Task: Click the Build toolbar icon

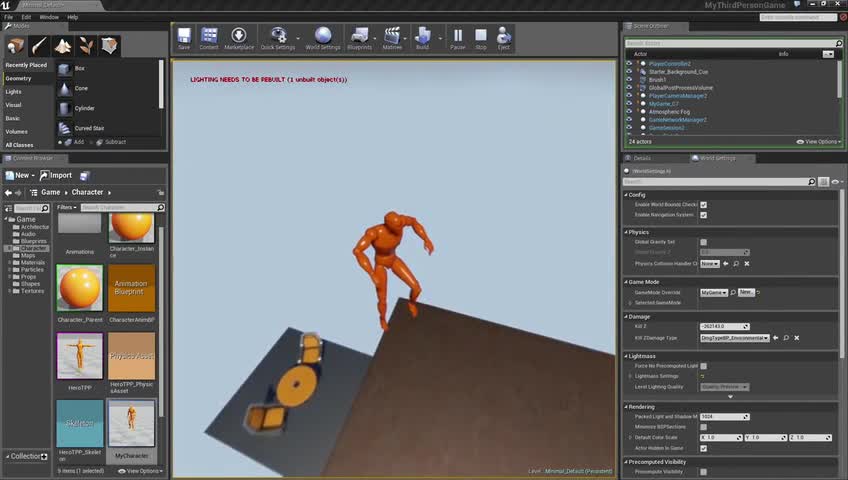Action: click(422, 39)
